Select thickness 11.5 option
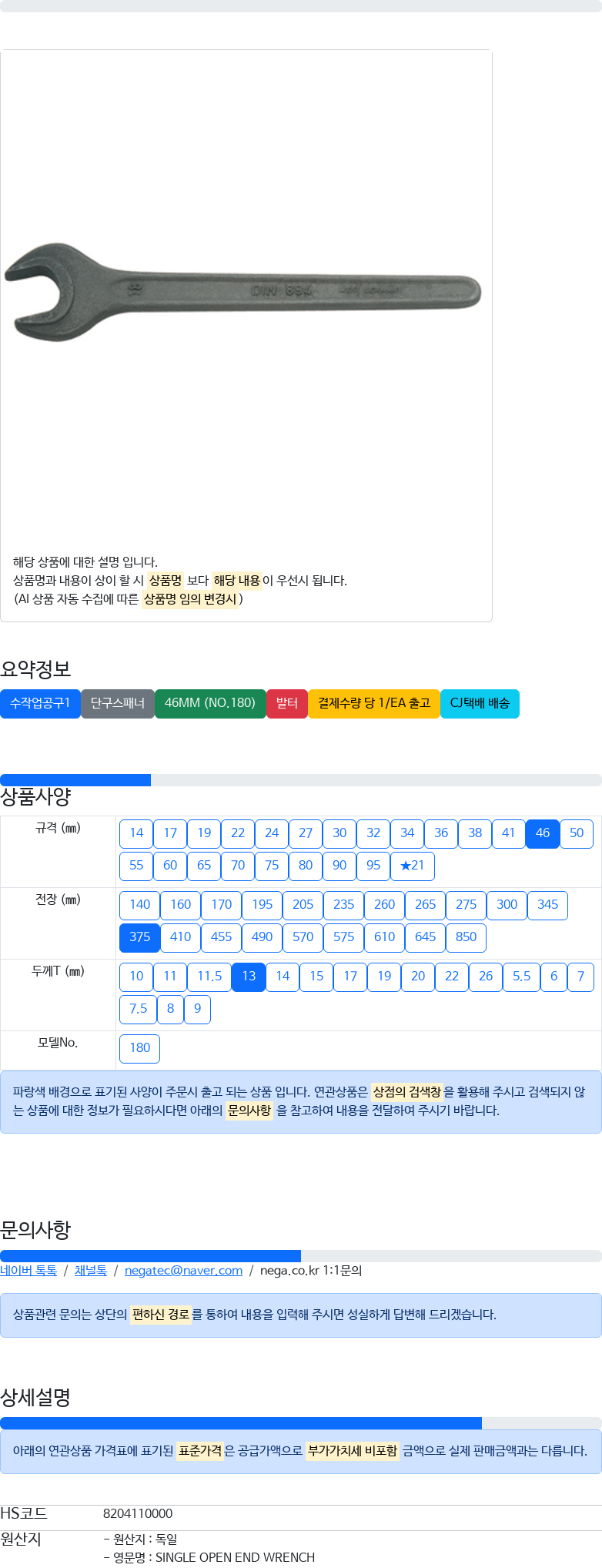602x1568 pixels. [209, 977]
